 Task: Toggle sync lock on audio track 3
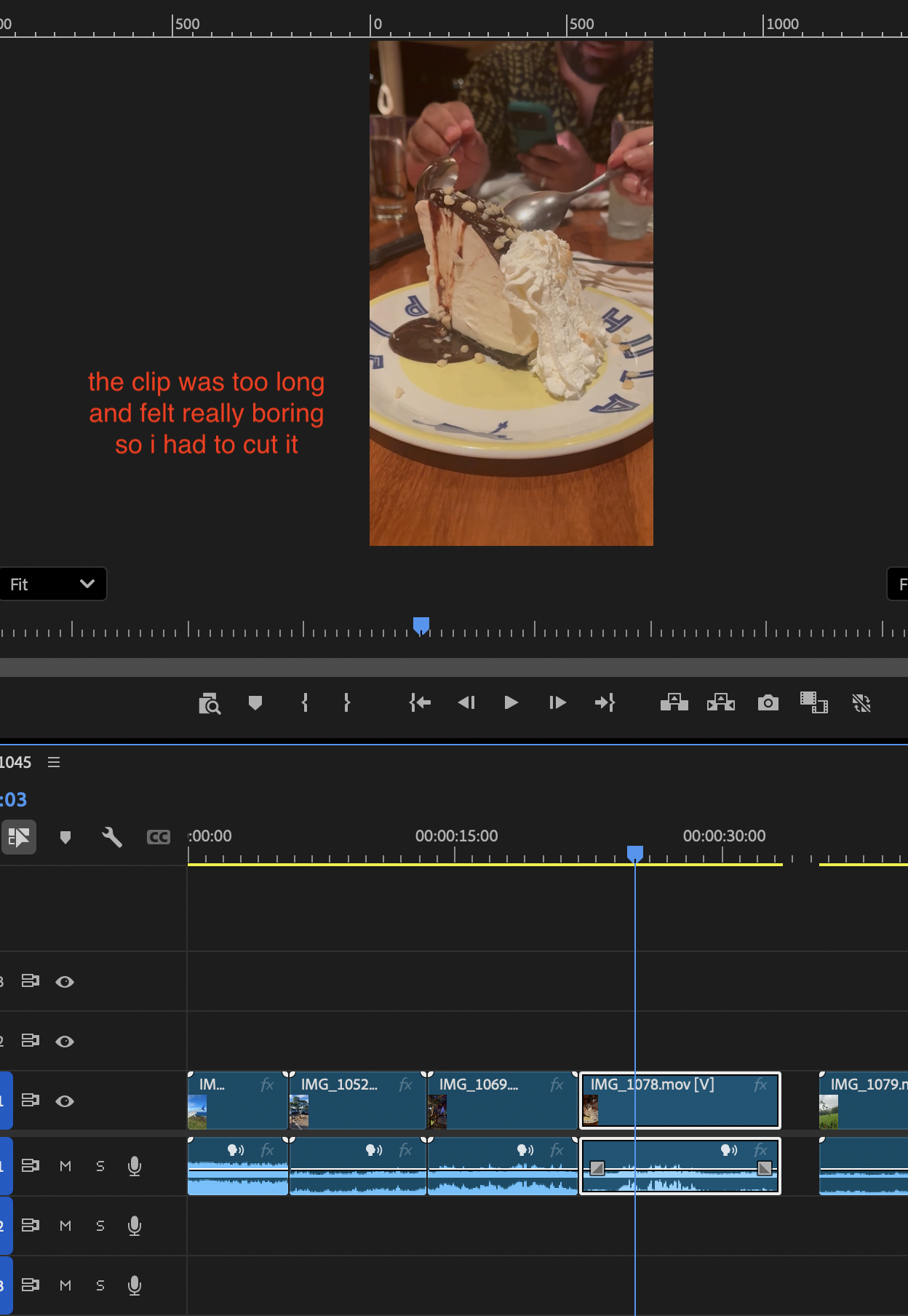tap(30, 1285)
